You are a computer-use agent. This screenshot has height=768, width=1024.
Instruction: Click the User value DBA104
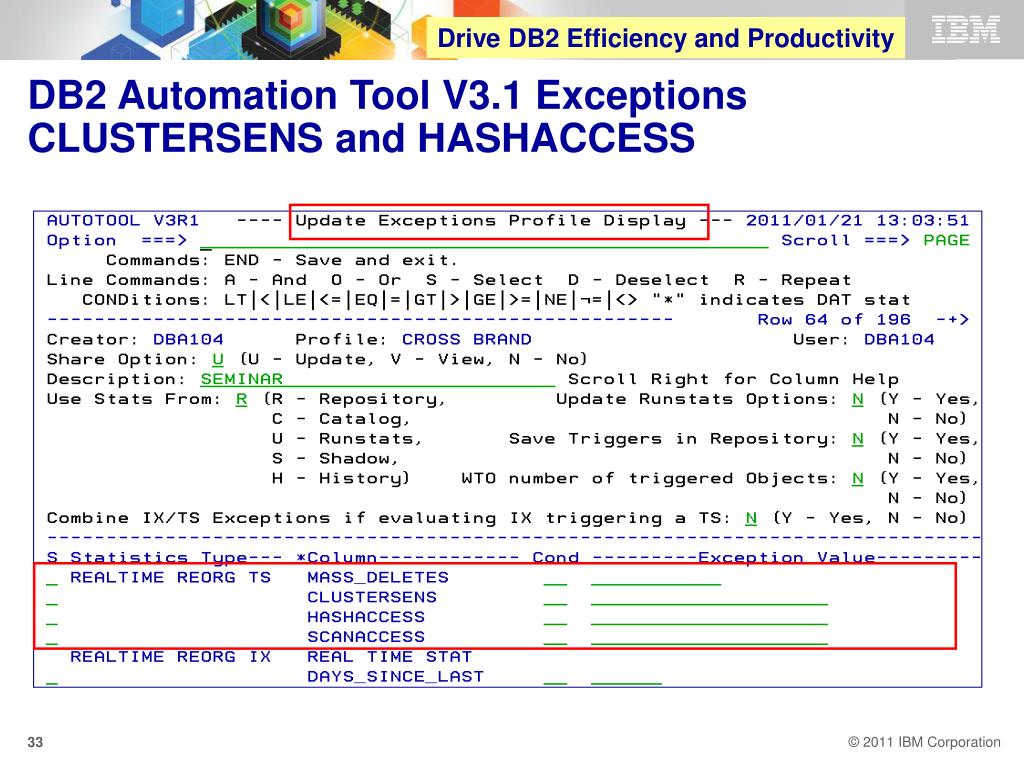(899, 340)
